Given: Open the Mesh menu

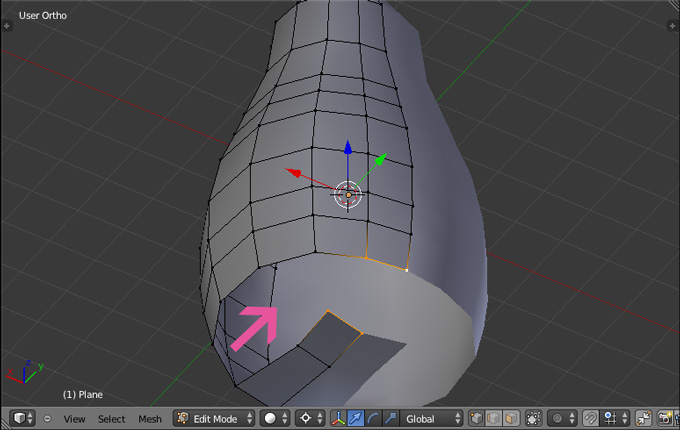Looking at the screenshot, I should [150, 419].
